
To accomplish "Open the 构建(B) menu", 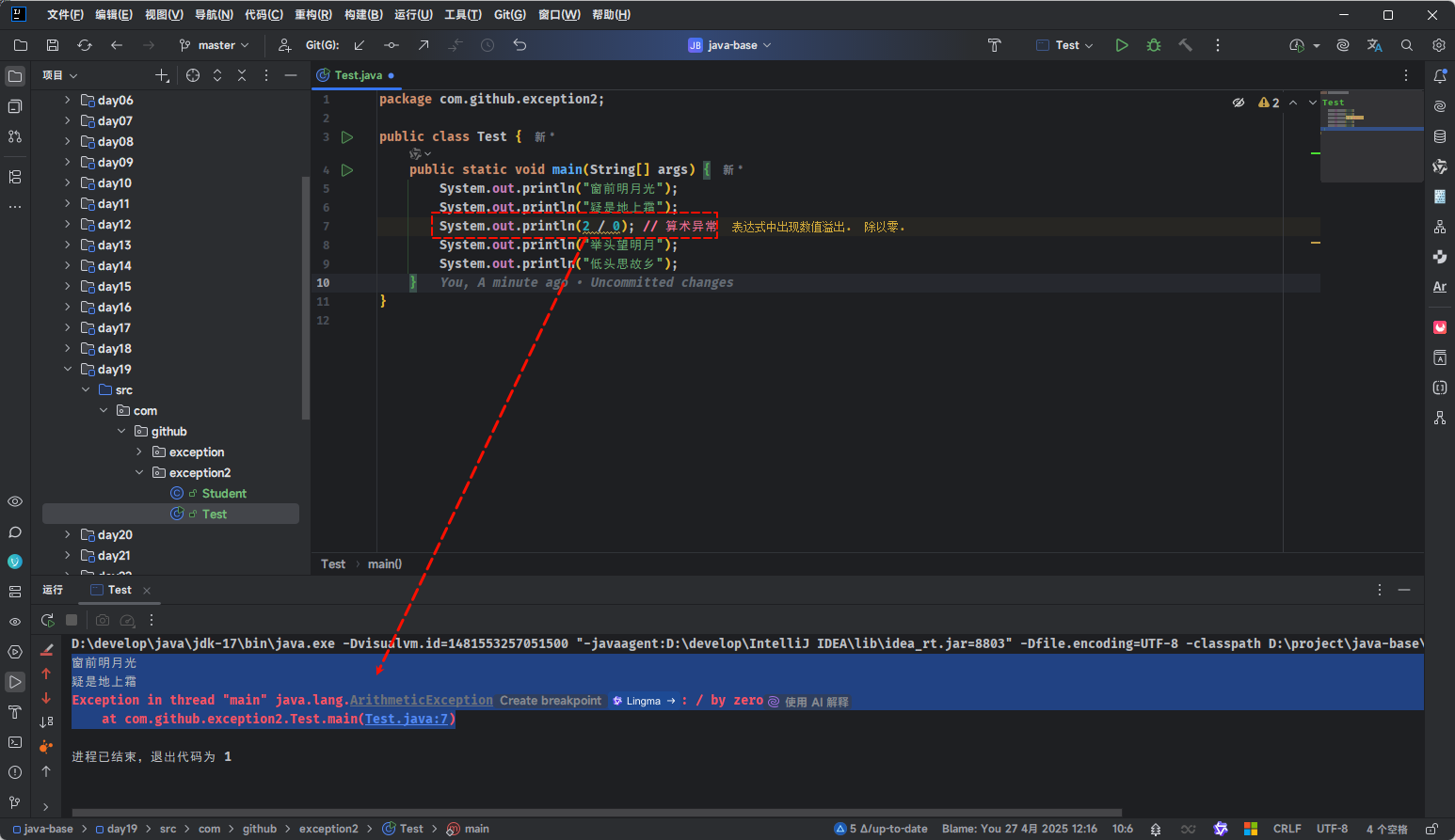I will click(363, 15).
